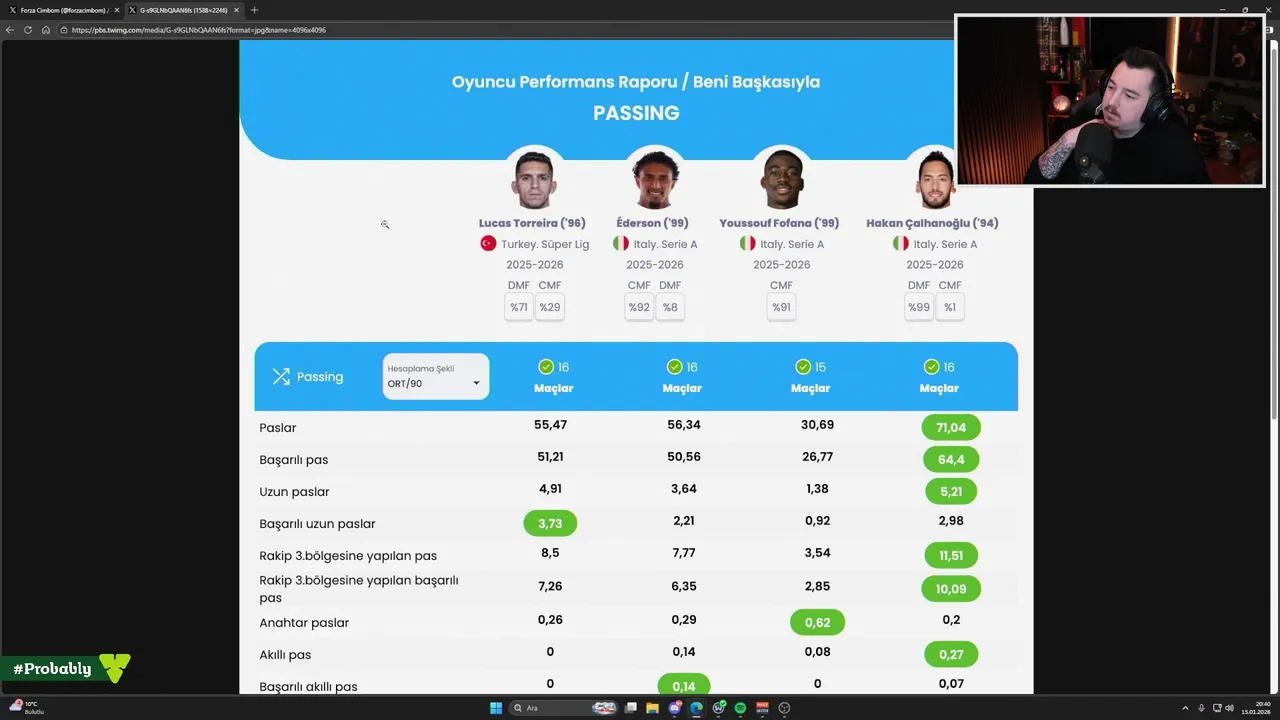
Task: Reload the current page
Action: pos(28,30)
